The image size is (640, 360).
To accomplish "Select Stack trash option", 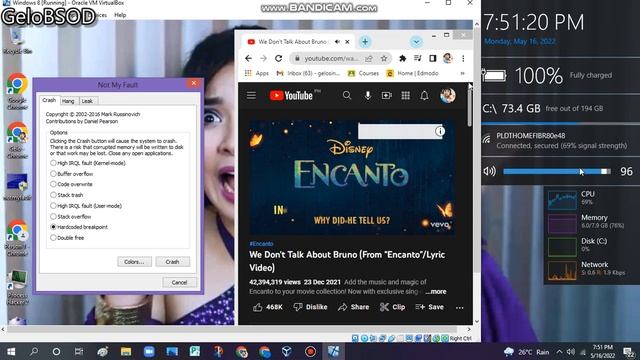I will coord(67,195).
